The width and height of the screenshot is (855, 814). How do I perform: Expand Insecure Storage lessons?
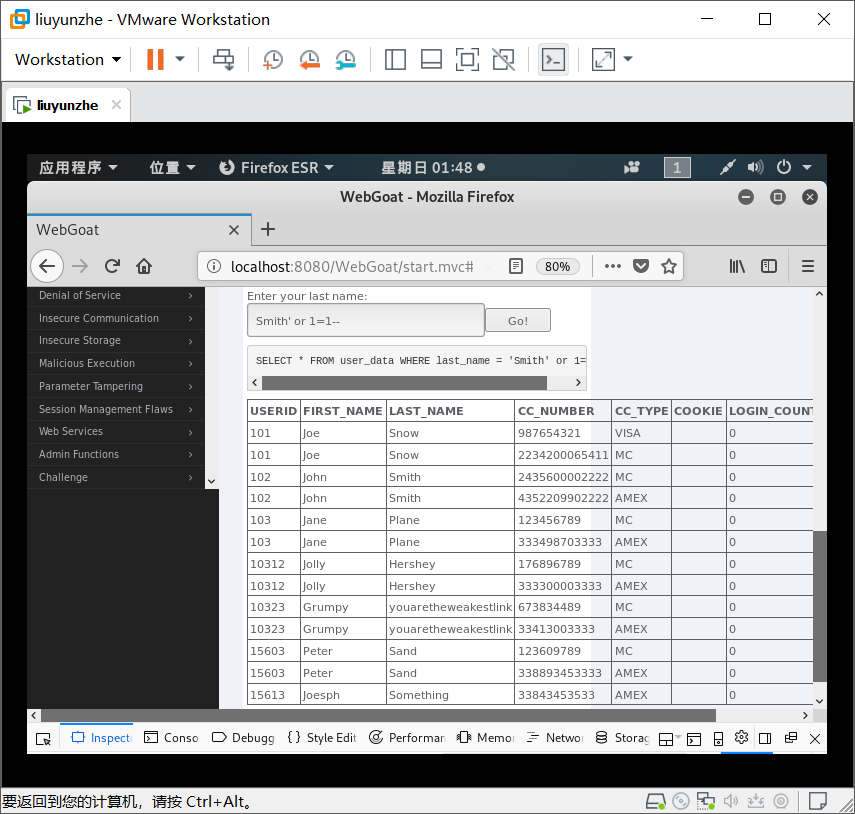coord(116,341)
